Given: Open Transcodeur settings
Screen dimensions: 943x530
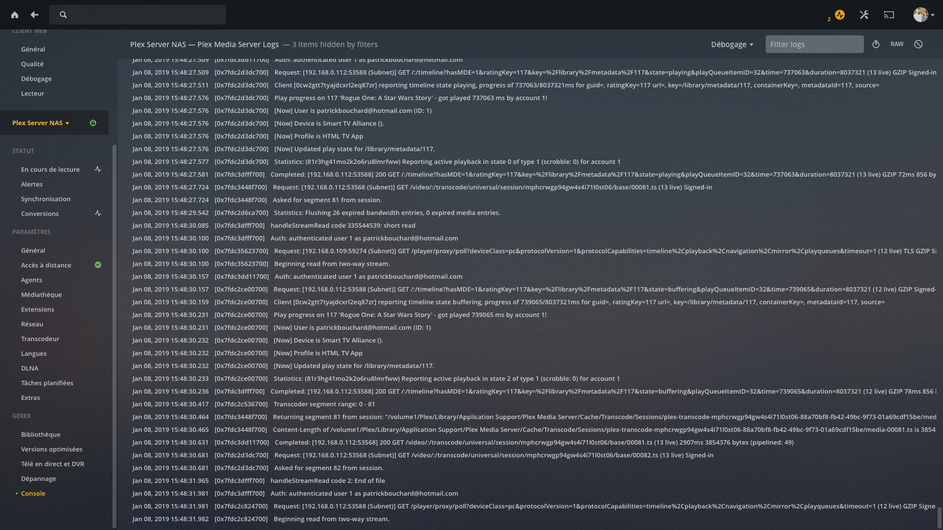Looking at the screenshot, I should [x=40, y=339].
